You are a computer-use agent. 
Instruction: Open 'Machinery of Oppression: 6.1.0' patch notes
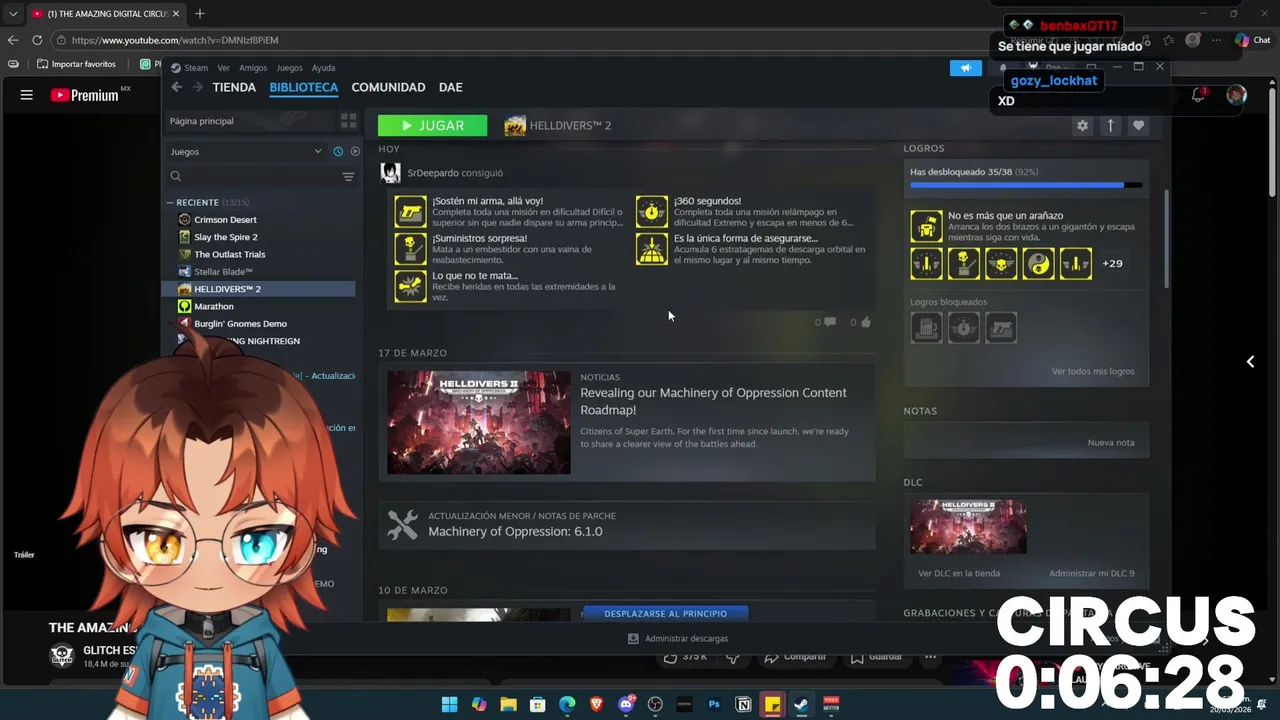tap(515, 531)
